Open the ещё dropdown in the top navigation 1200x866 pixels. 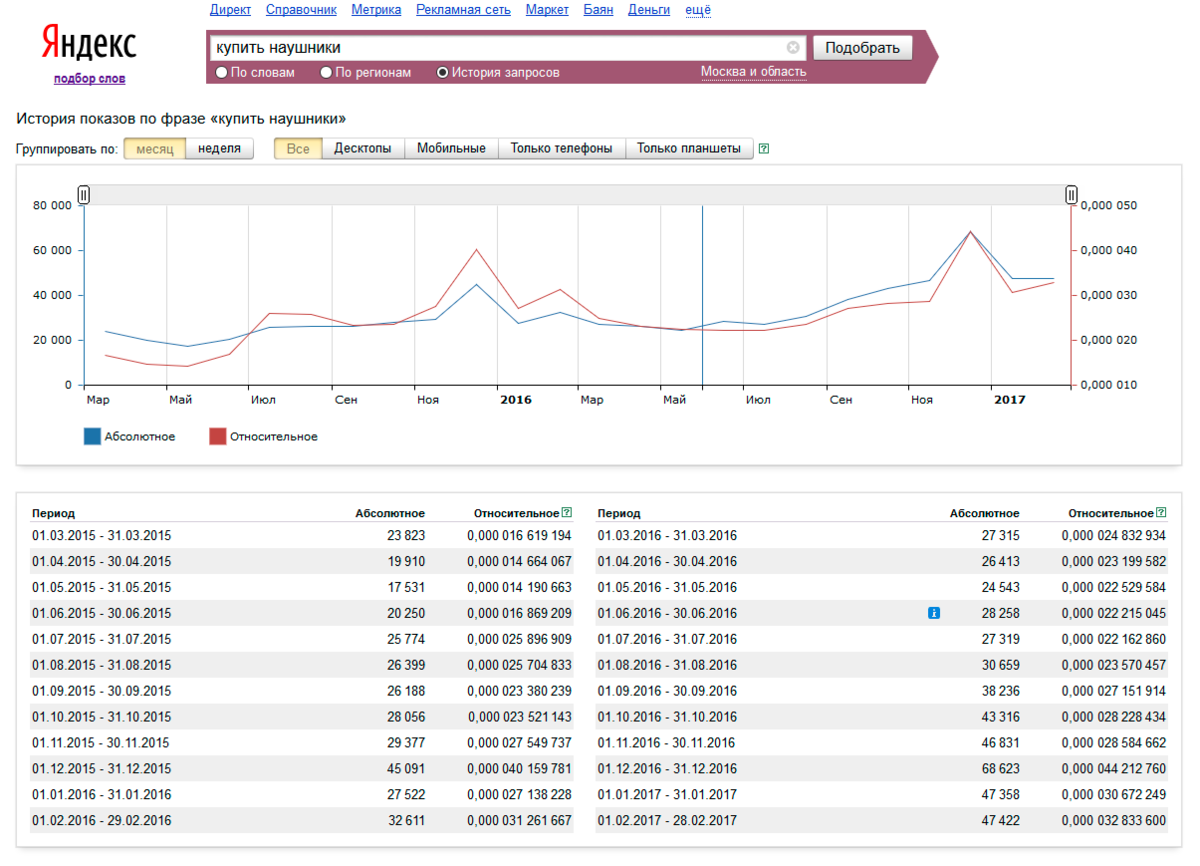697,10
